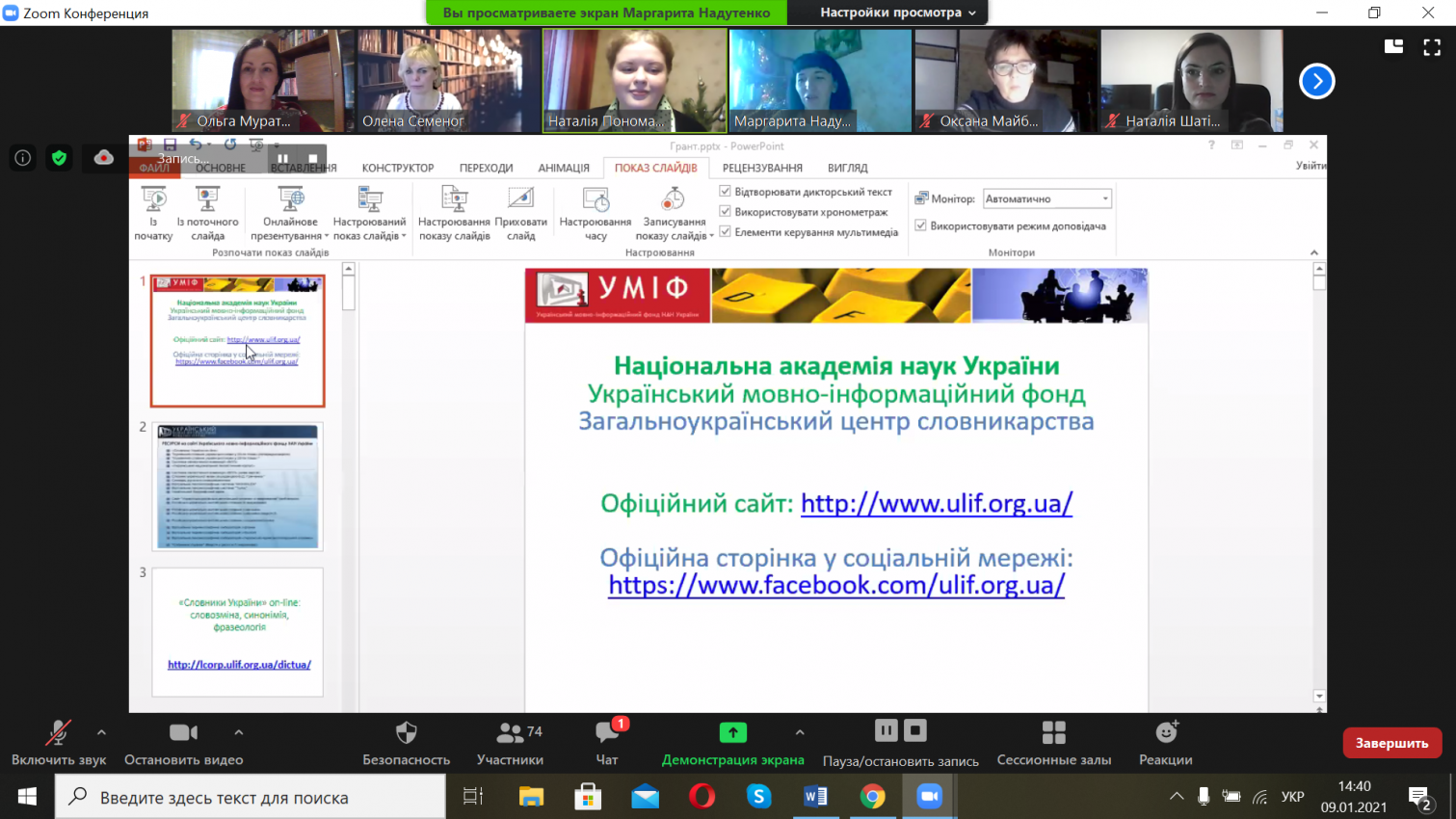Open link http://www.ulif.org.ua/ on slide

pos(937,503)
